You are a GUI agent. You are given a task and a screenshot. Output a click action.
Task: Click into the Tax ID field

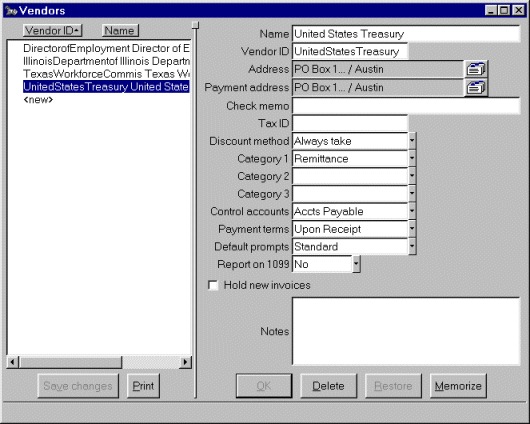(x=350, y=123)
